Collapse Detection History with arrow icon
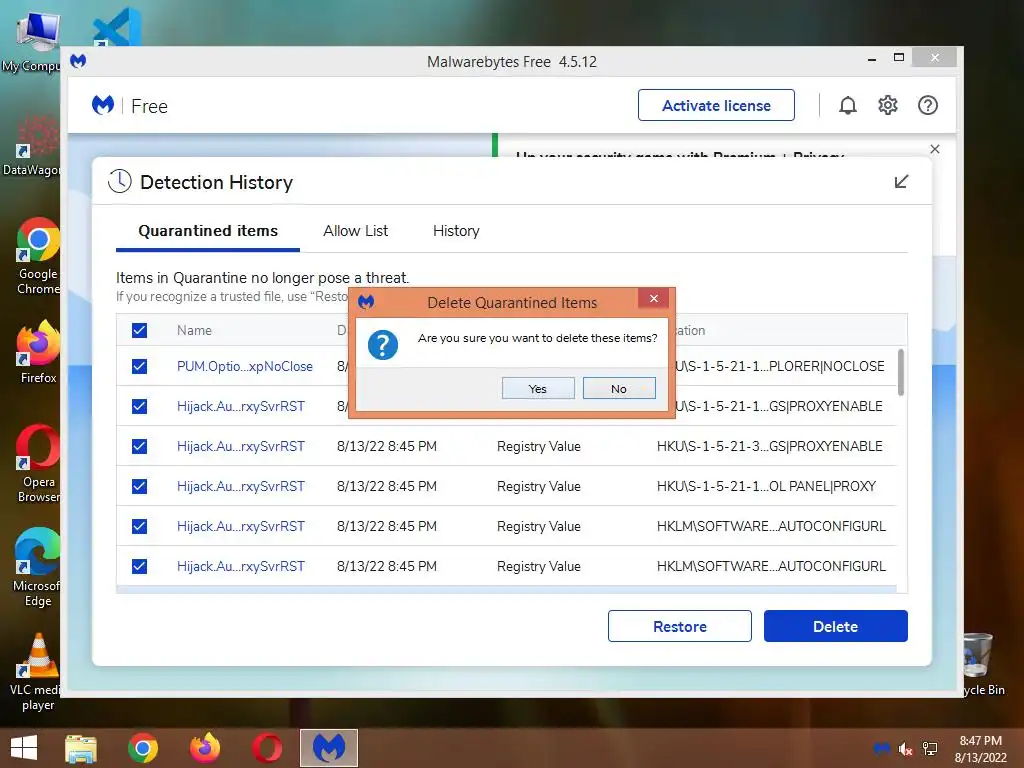 901,182
